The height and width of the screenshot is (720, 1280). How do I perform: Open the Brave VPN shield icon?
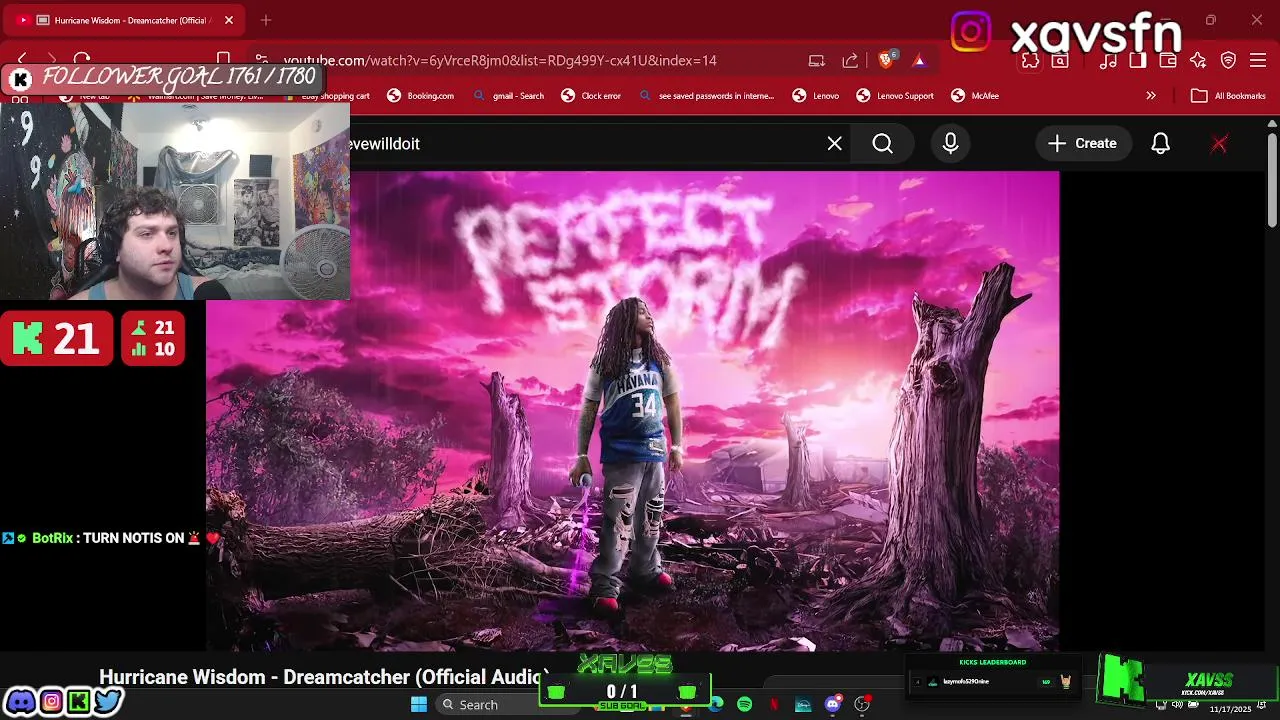pos(1228,60)
